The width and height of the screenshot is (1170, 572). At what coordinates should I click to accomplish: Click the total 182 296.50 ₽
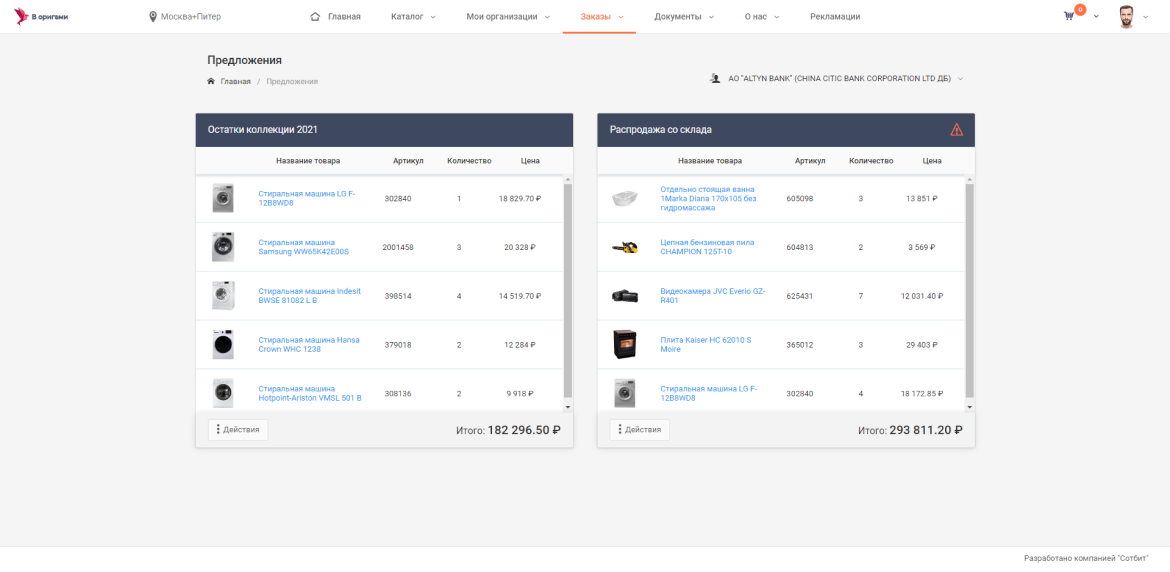pyautogui.click(x=524, y=430)
